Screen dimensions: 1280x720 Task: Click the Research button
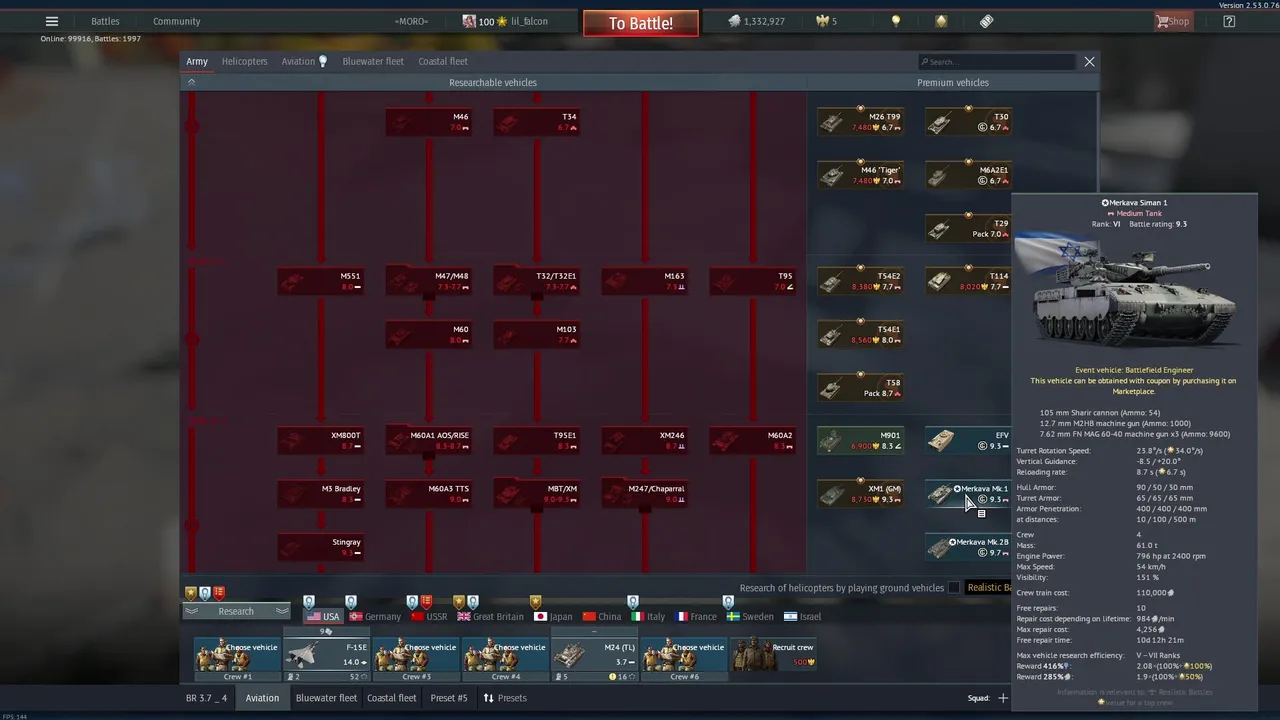[236, 611]
